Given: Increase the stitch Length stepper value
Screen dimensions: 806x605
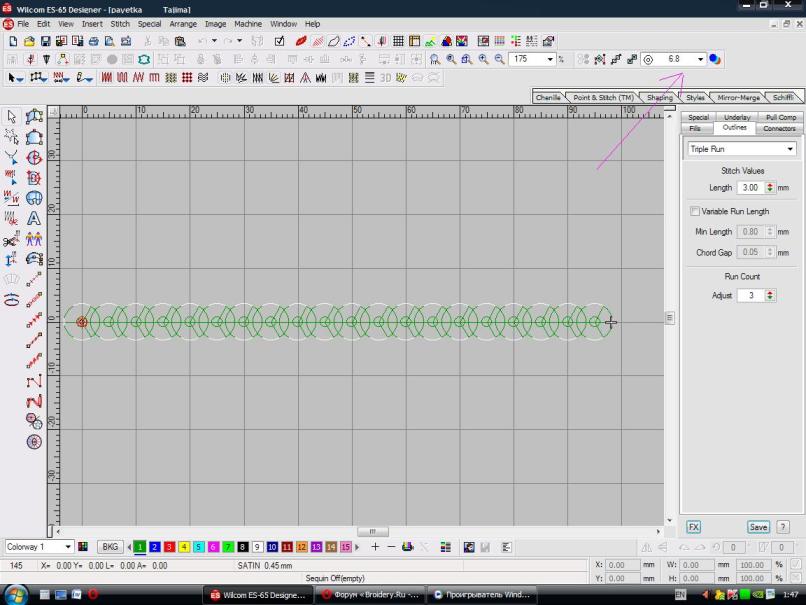Looking at the screenshot, I should pos(770,184).
